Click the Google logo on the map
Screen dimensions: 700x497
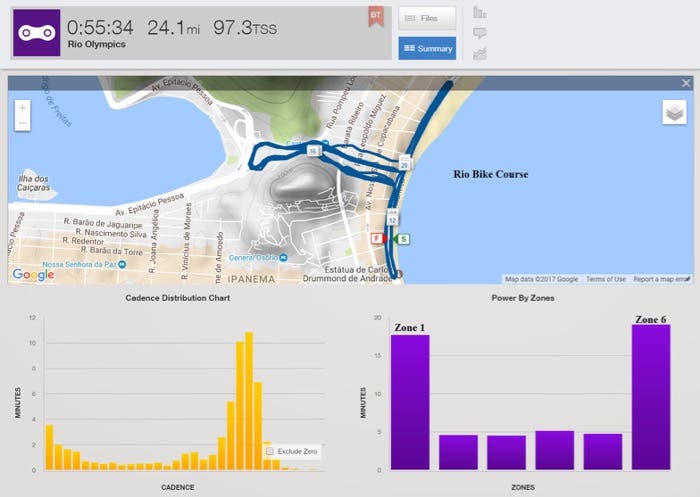coord(32,274)
